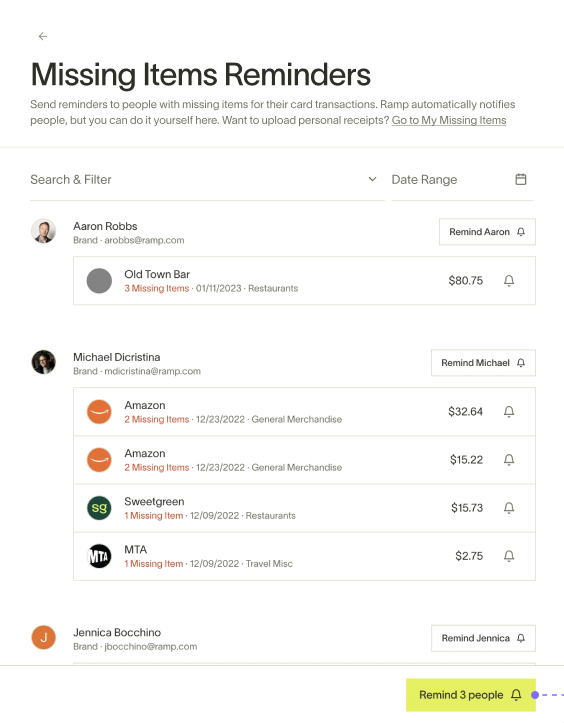This screenshot has width=564, height=723.
Task: Open the Sweetgreen transaction name
Action: (154, 502)
